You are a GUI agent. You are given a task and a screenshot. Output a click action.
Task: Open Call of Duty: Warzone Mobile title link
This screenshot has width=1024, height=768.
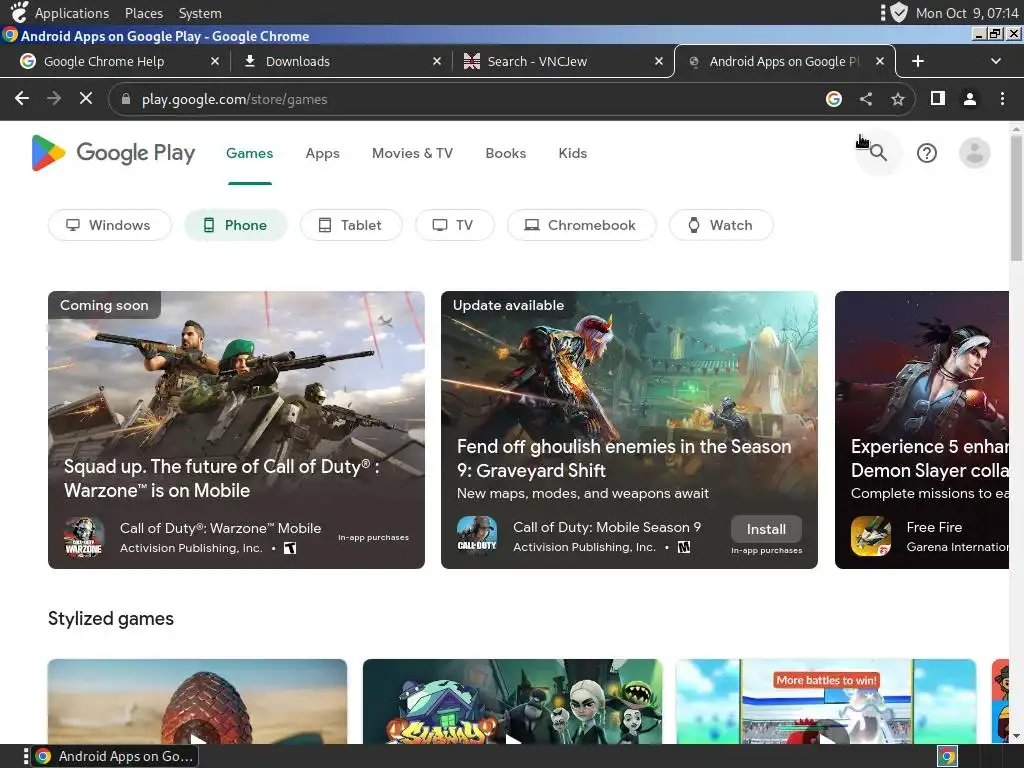(220, 528)
